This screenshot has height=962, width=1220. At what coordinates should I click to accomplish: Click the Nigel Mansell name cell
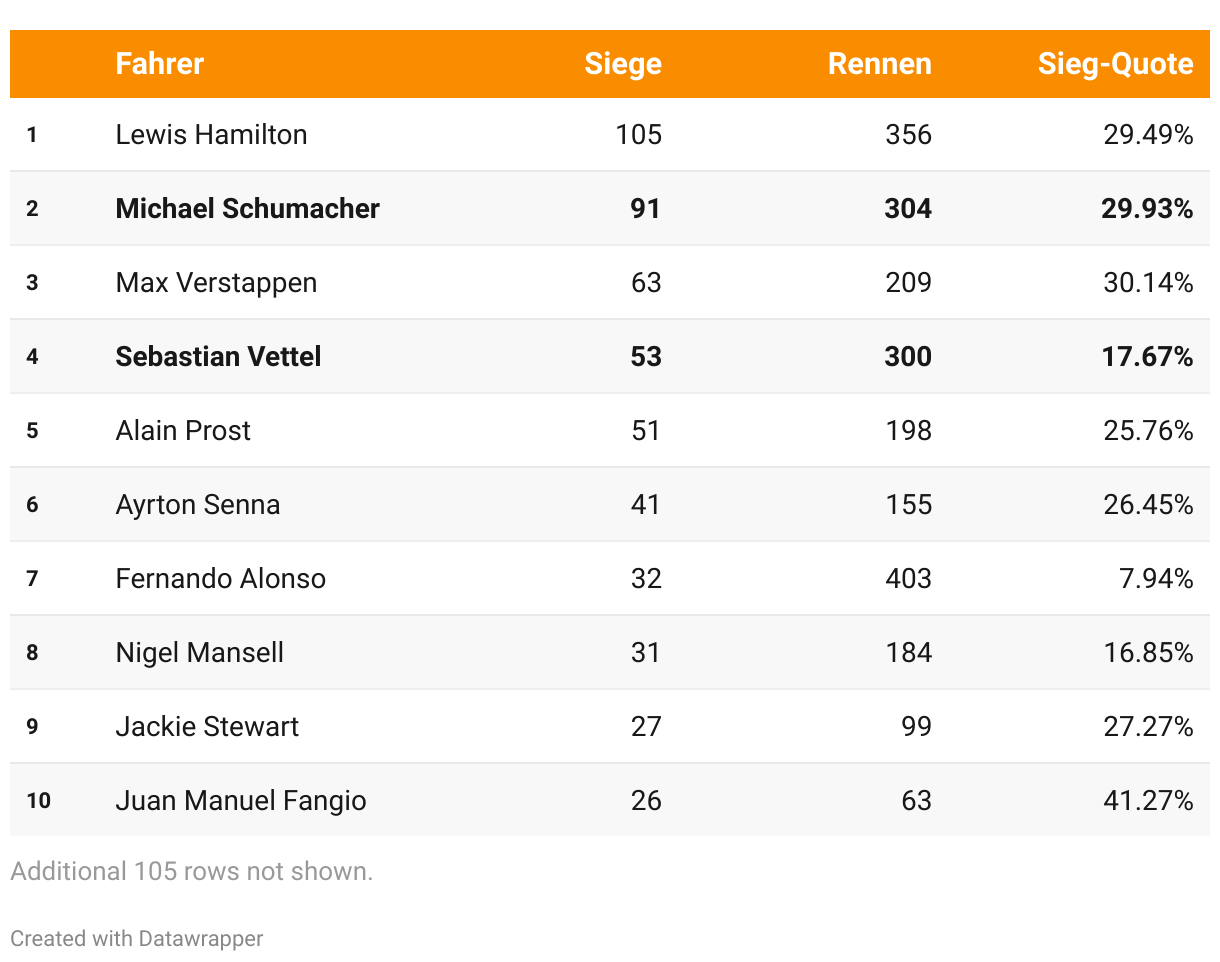pyautogui.click(x=199, y=653)
